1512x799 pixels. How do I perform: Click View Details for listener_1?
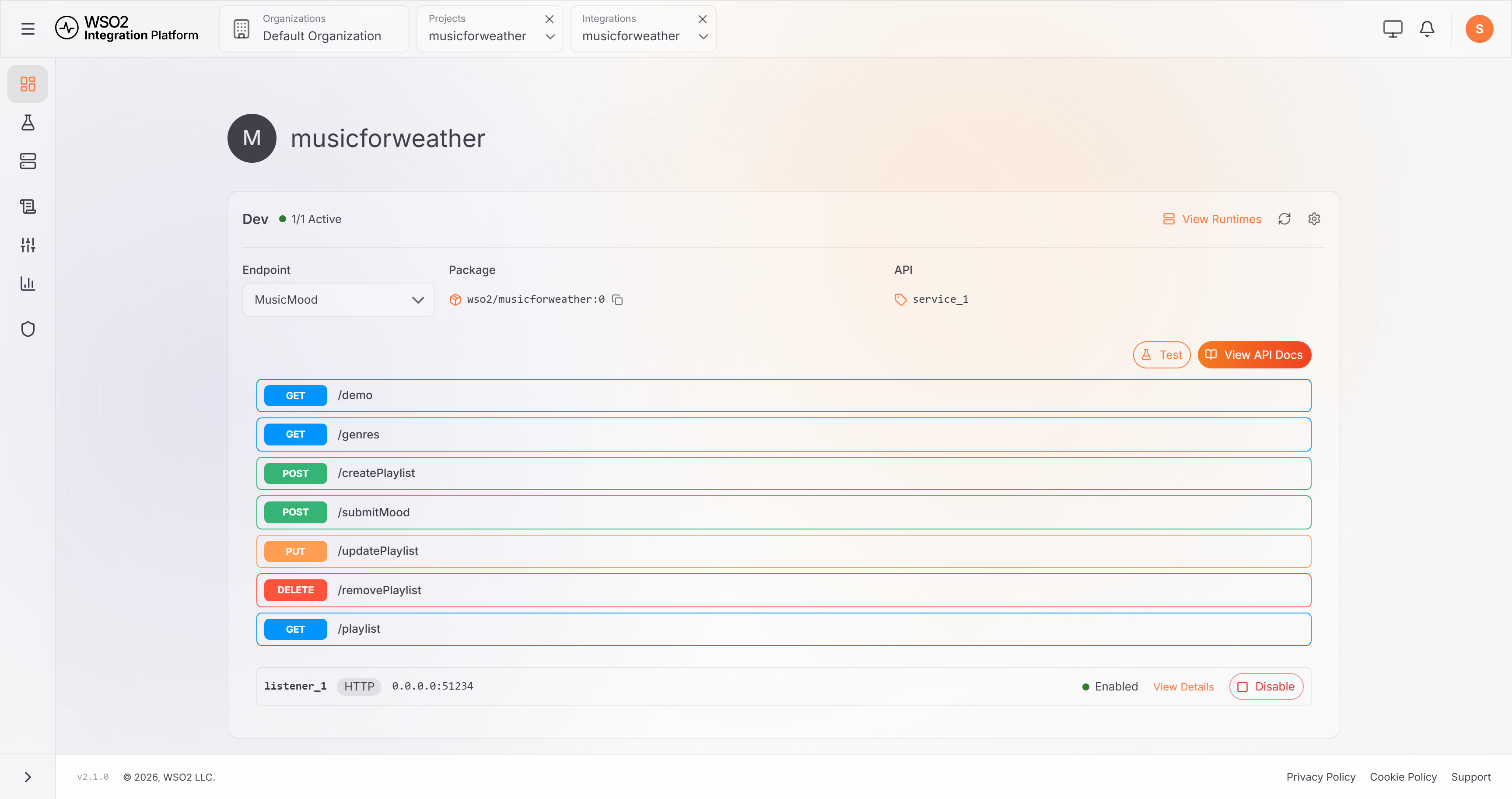[x=1183, y=686]
